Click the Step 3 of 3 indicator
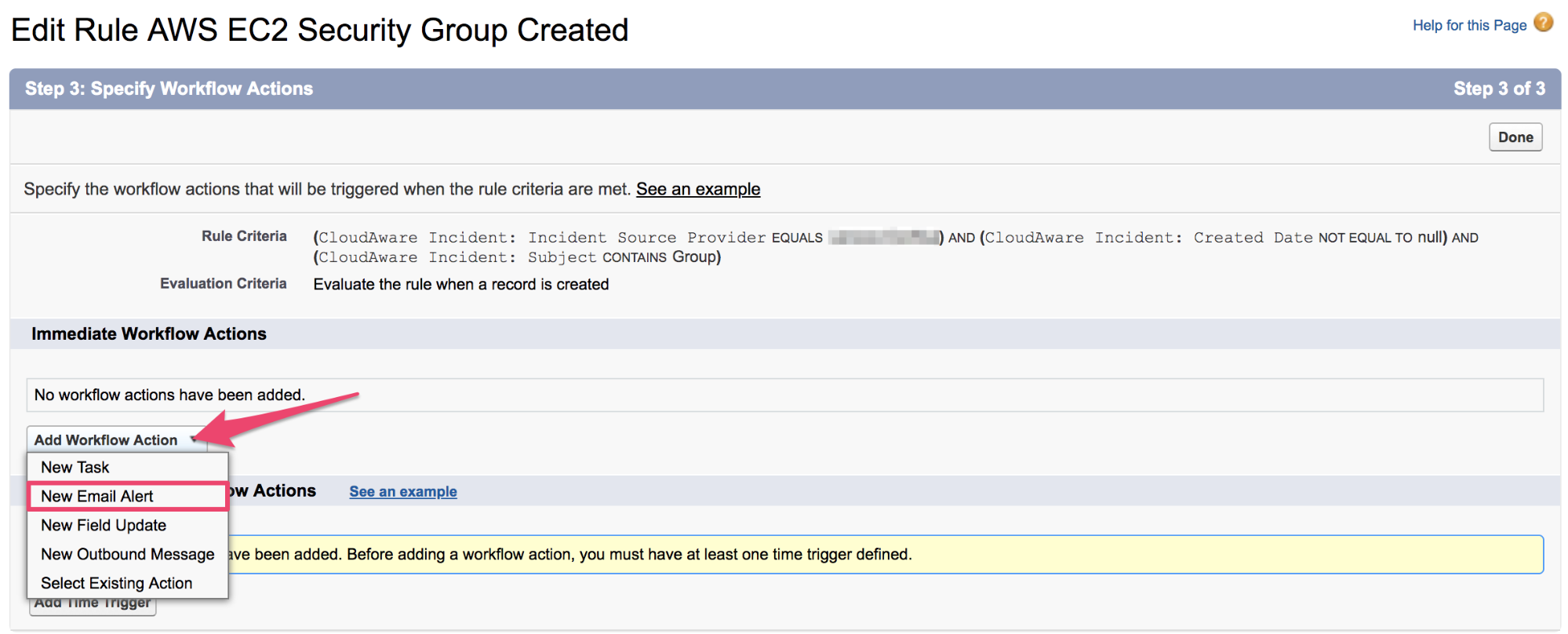1568x634 pixels. point(1498,89)
